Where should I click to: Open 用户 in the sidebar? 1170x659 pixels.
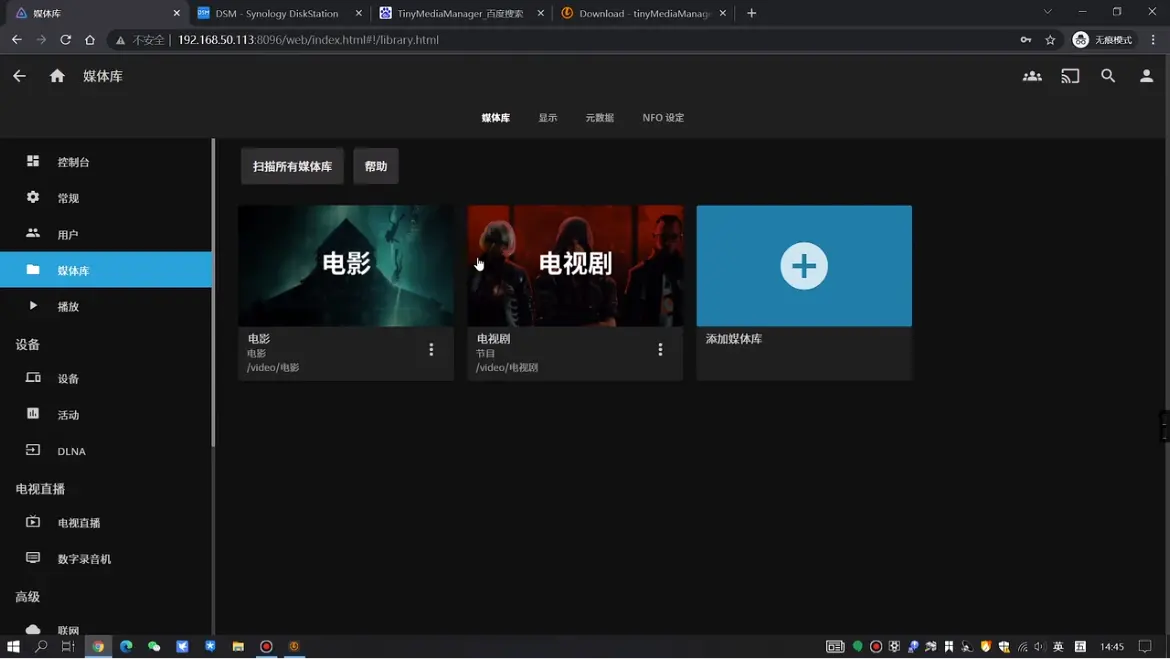(68, 235)
